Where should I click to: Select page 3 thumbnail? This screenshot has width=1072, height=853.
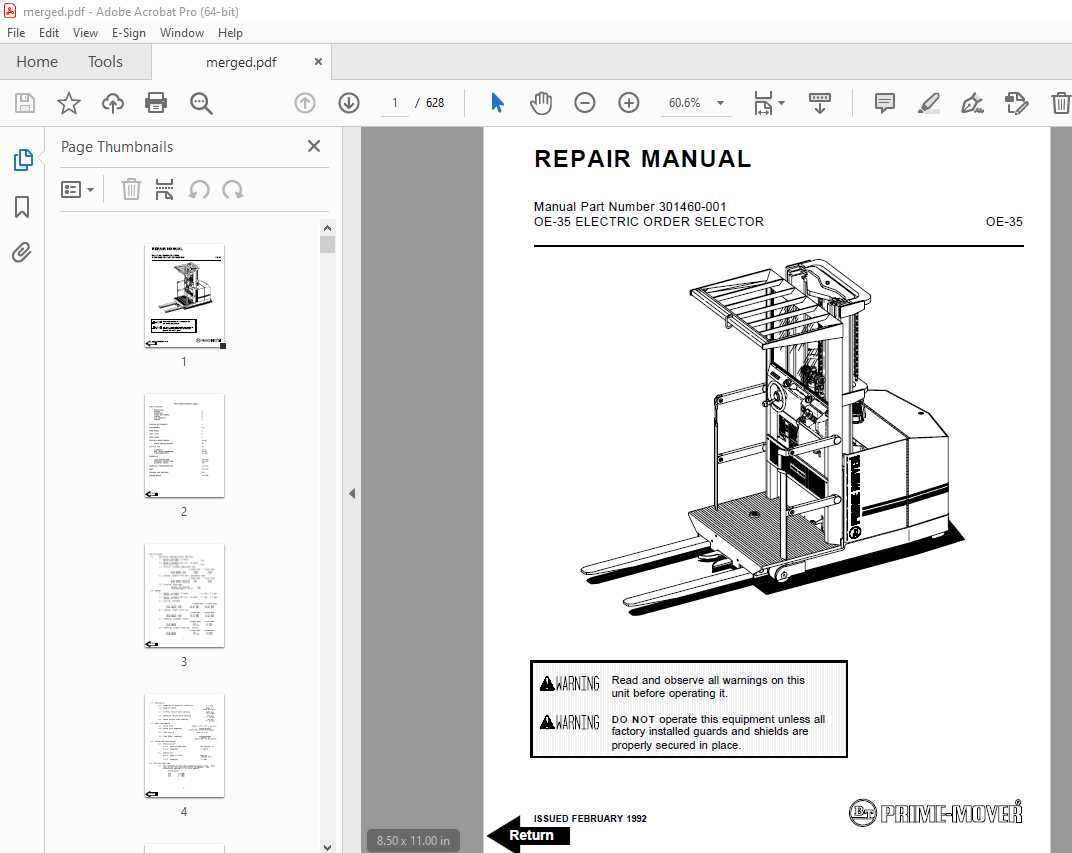(x=185, y=596)
